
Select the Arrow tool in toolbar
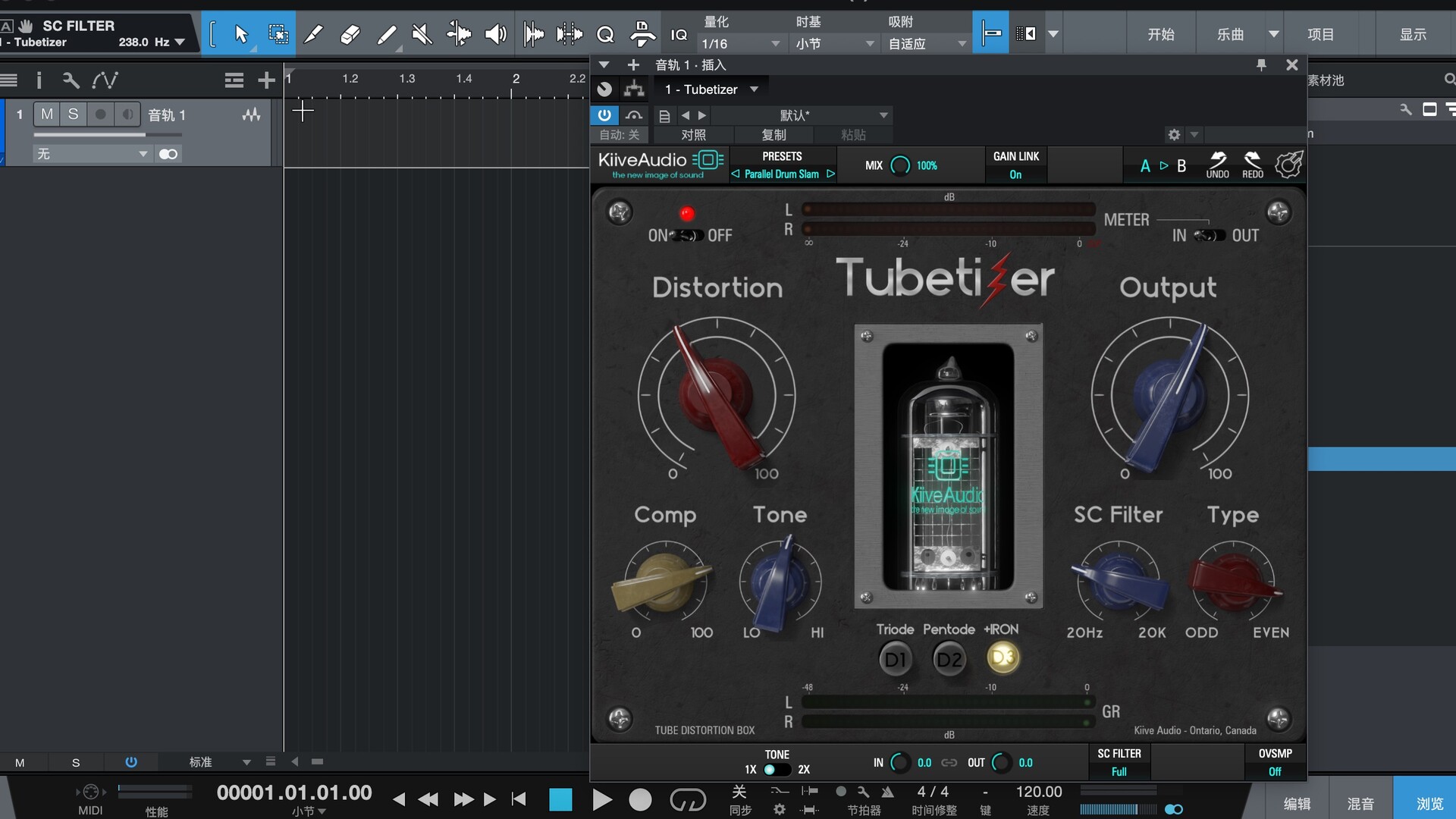coord(241,34)
